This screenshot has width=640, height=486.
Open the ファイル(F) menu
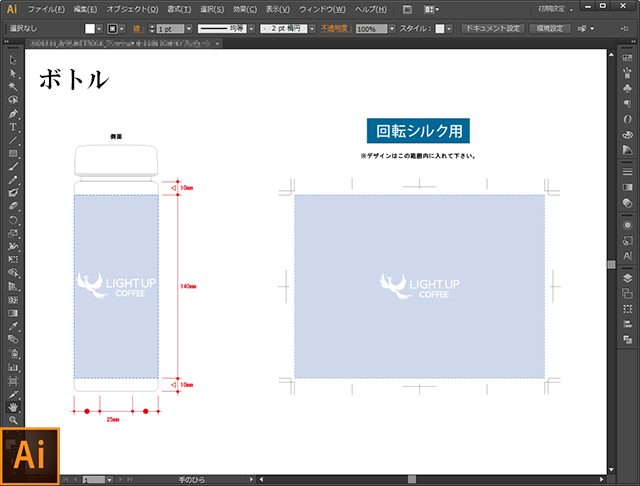point(46,9)
